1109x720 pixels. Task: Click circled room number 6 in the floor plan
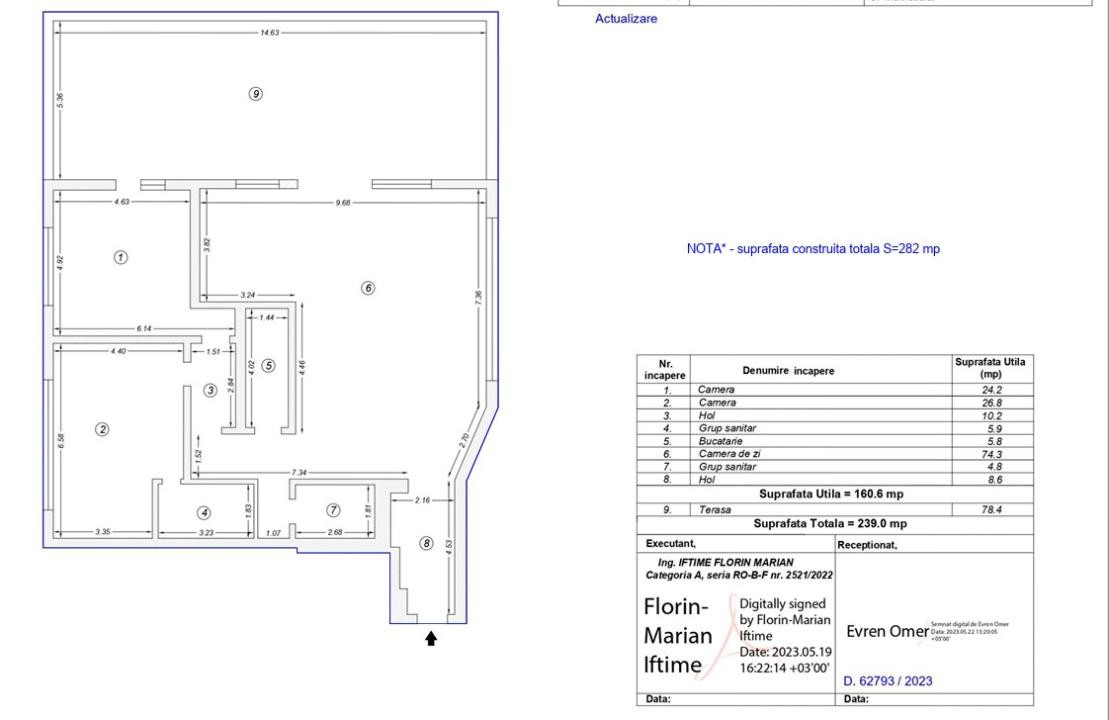[x=368, y=288]
